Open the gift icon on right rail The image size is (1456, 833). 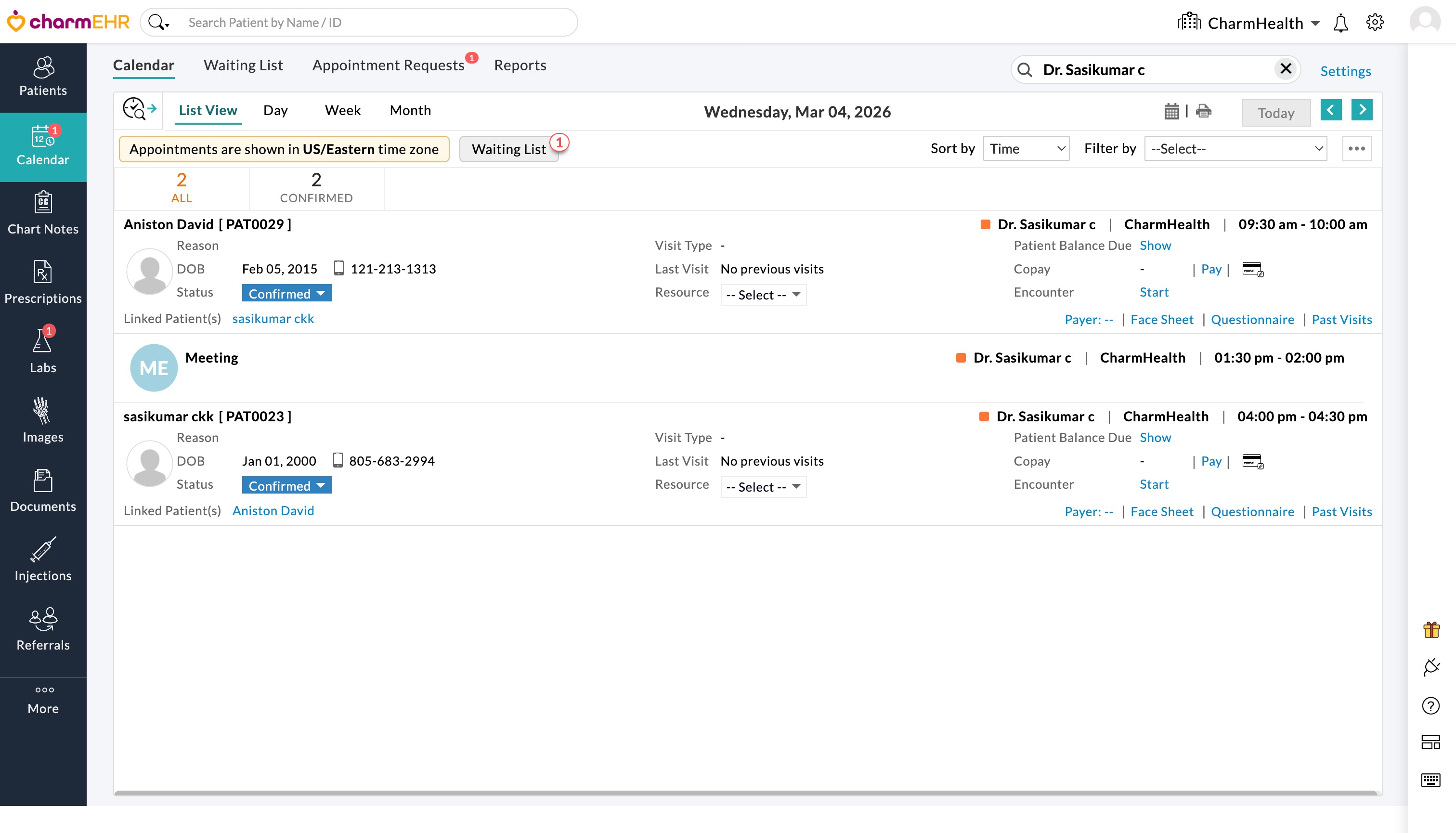point(1431,630)
